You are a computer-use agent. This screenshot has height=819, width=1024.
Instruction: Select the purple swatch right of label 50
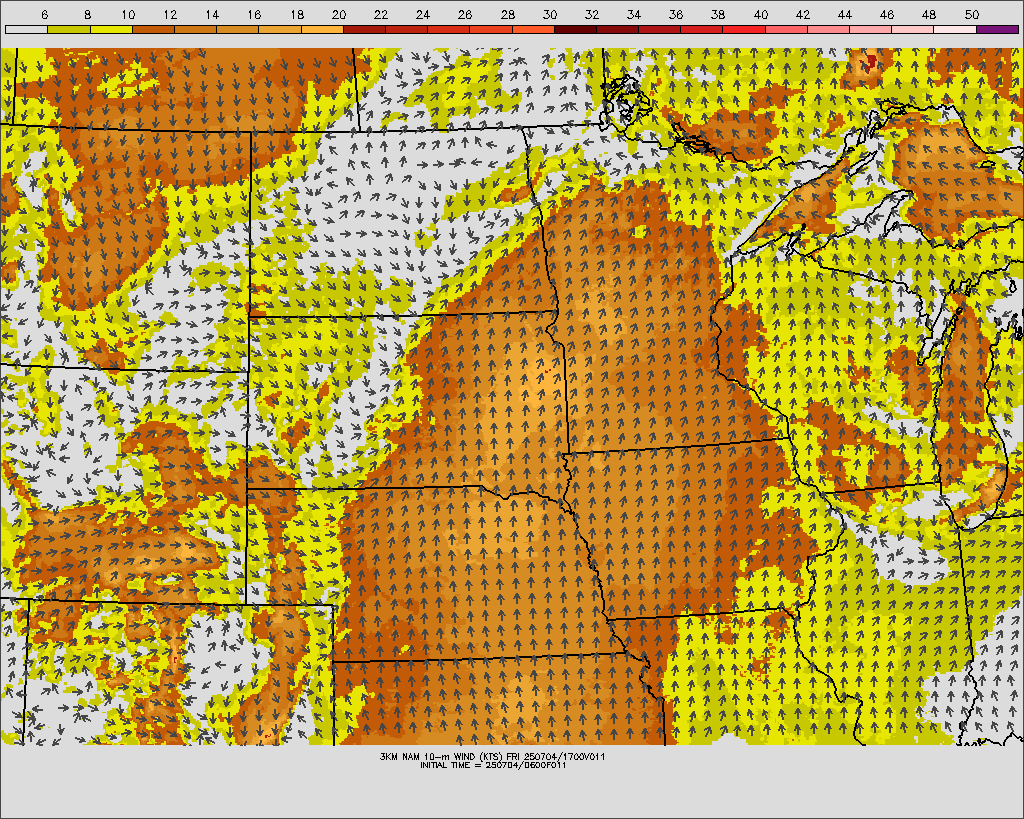click(997, 29)
